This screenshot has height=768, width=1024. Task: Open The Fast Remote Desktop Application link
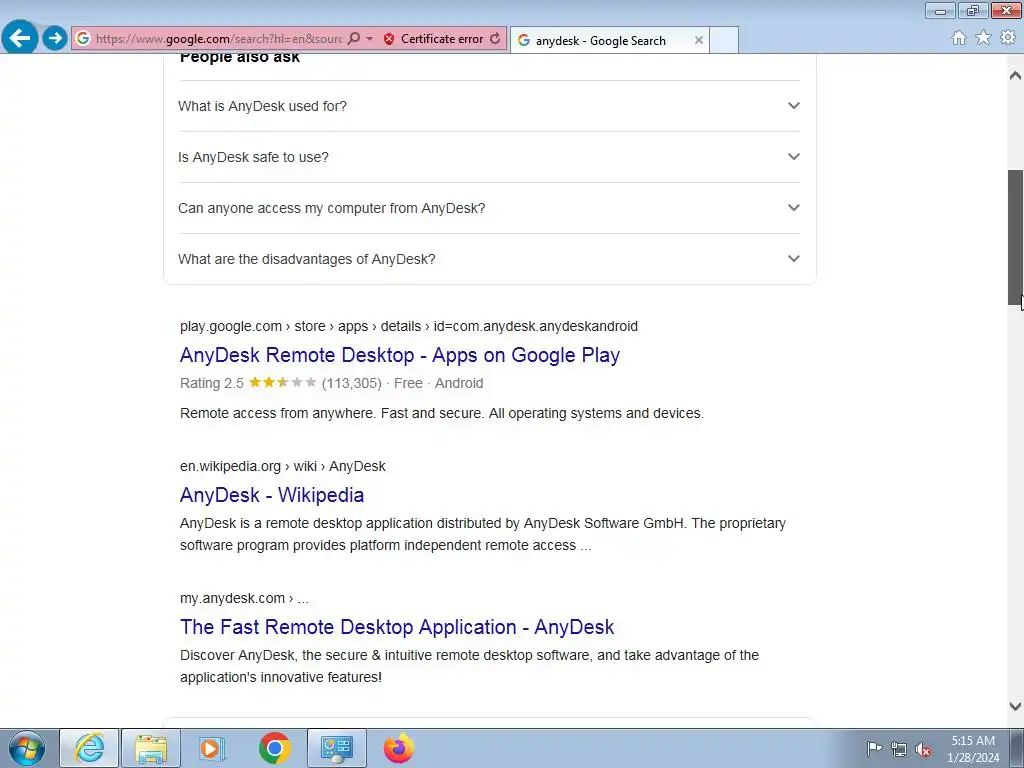pyautogui.click(x=397, y=627)
